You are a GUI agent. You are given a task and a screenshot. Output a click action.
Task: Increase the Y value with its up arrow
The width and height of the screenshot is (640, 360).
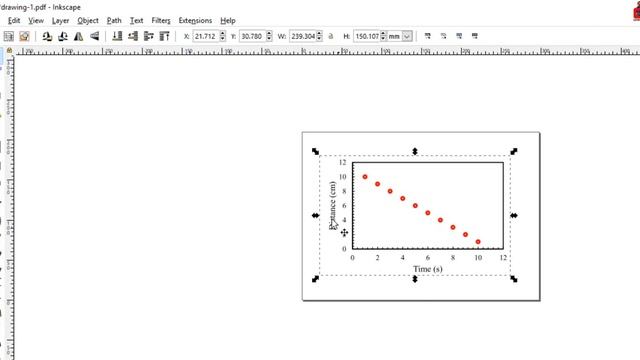tap(269, 33)
